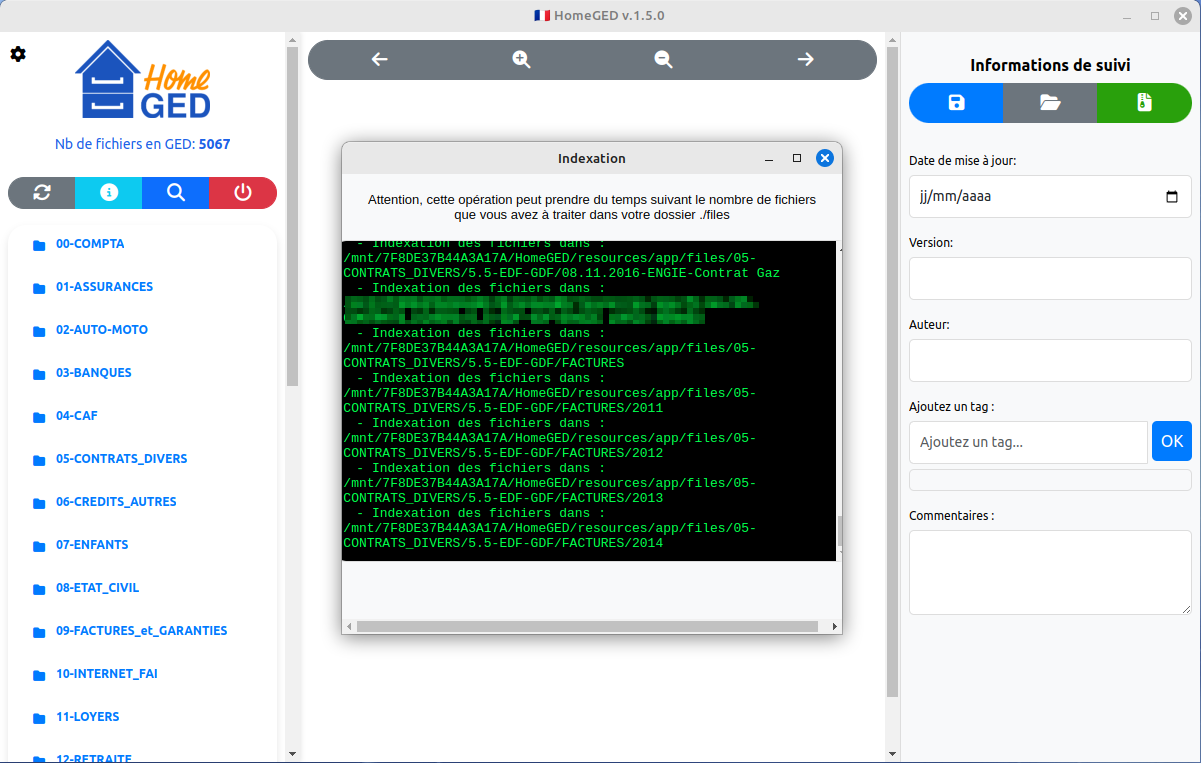Open the date picker calendar icon
This screenshot has width=1201, height=763.
(1172, 197)
